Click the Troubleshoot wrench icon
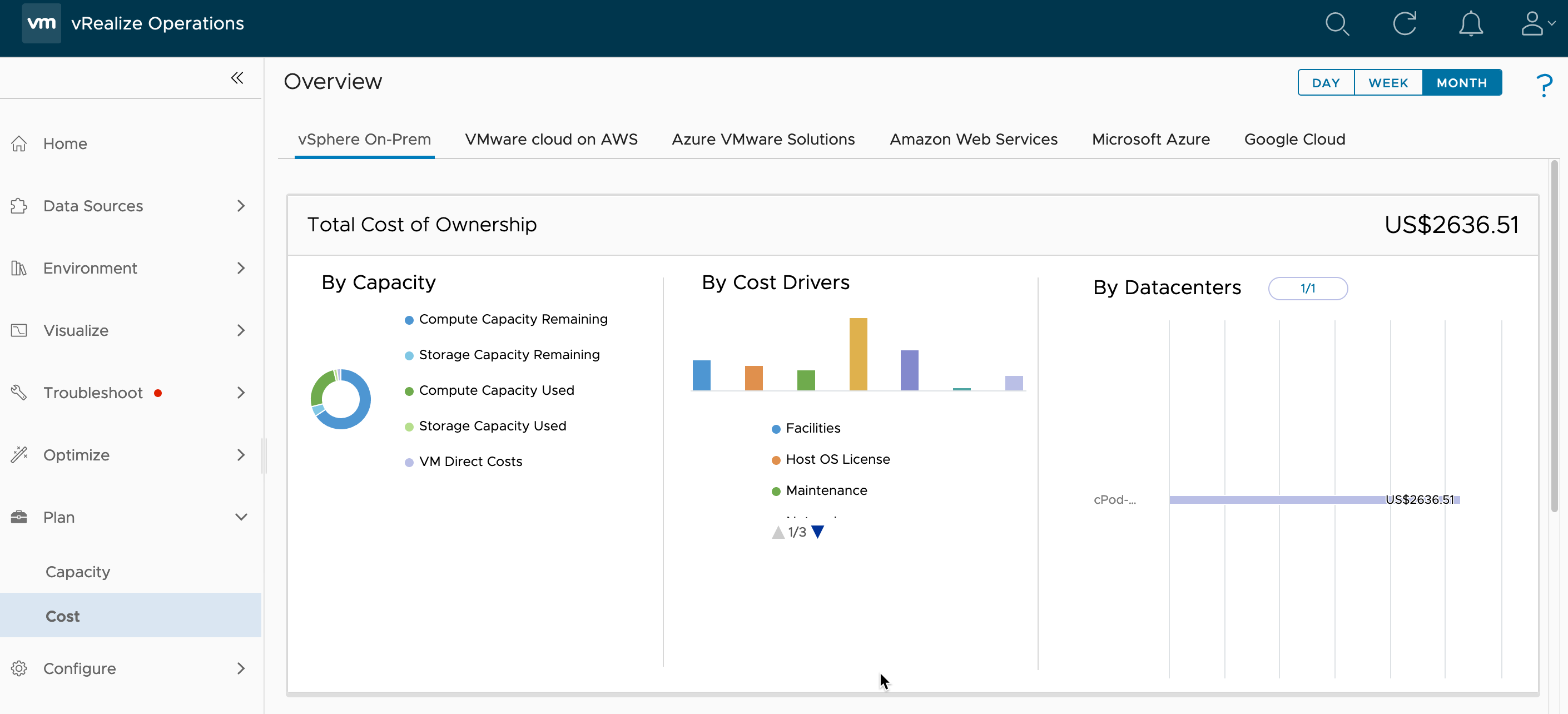 coord(19,393)
